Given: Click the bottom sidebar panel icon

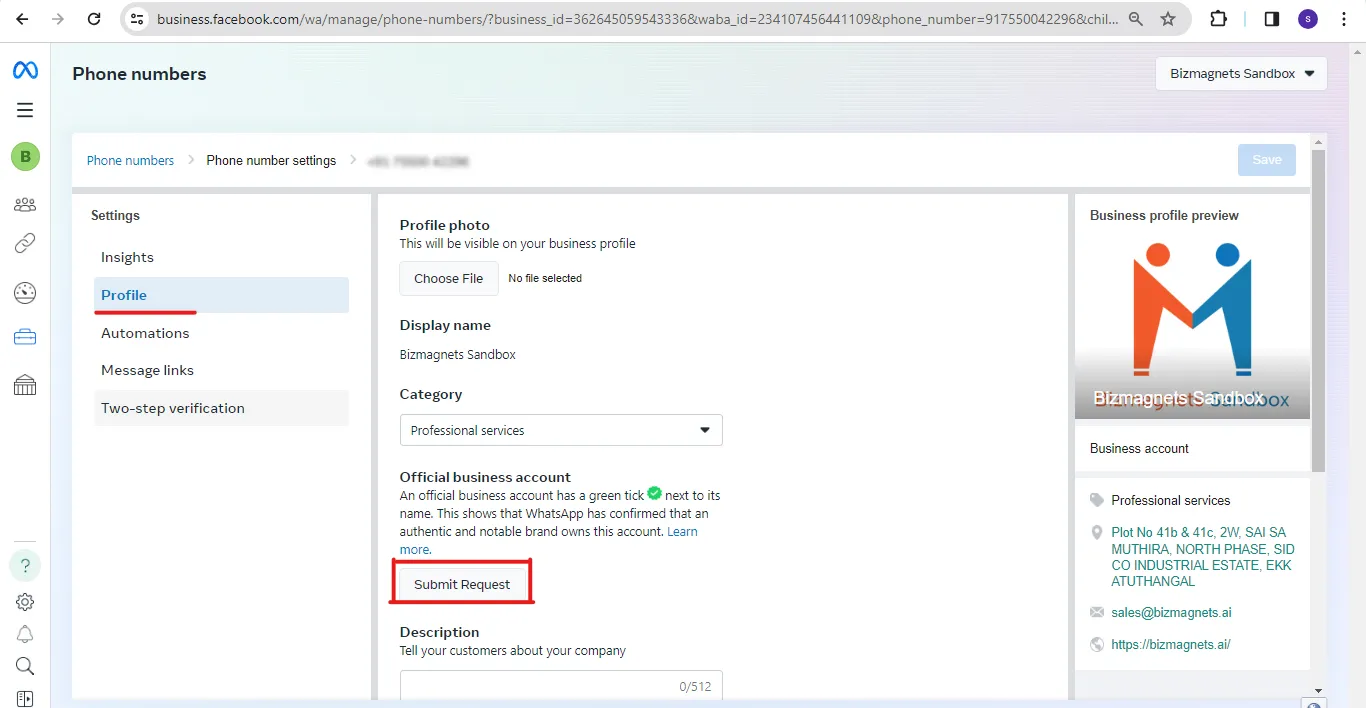Looking at the screenshot, I should [25, 698].
